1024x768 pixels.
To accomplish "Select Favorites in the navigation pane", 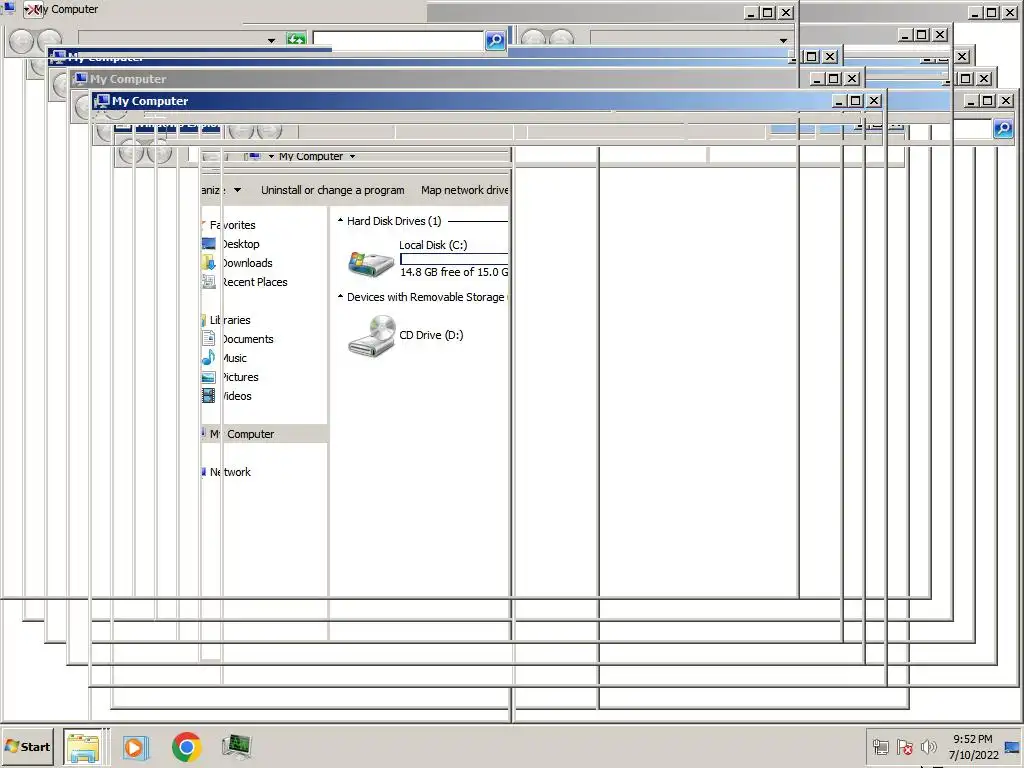I will 232,225.
